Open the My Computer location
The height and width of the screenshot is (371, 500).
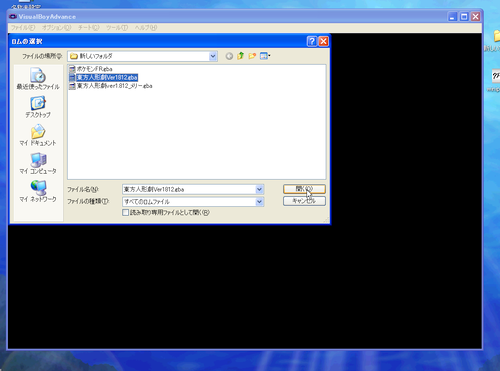(x=38, y=163)
